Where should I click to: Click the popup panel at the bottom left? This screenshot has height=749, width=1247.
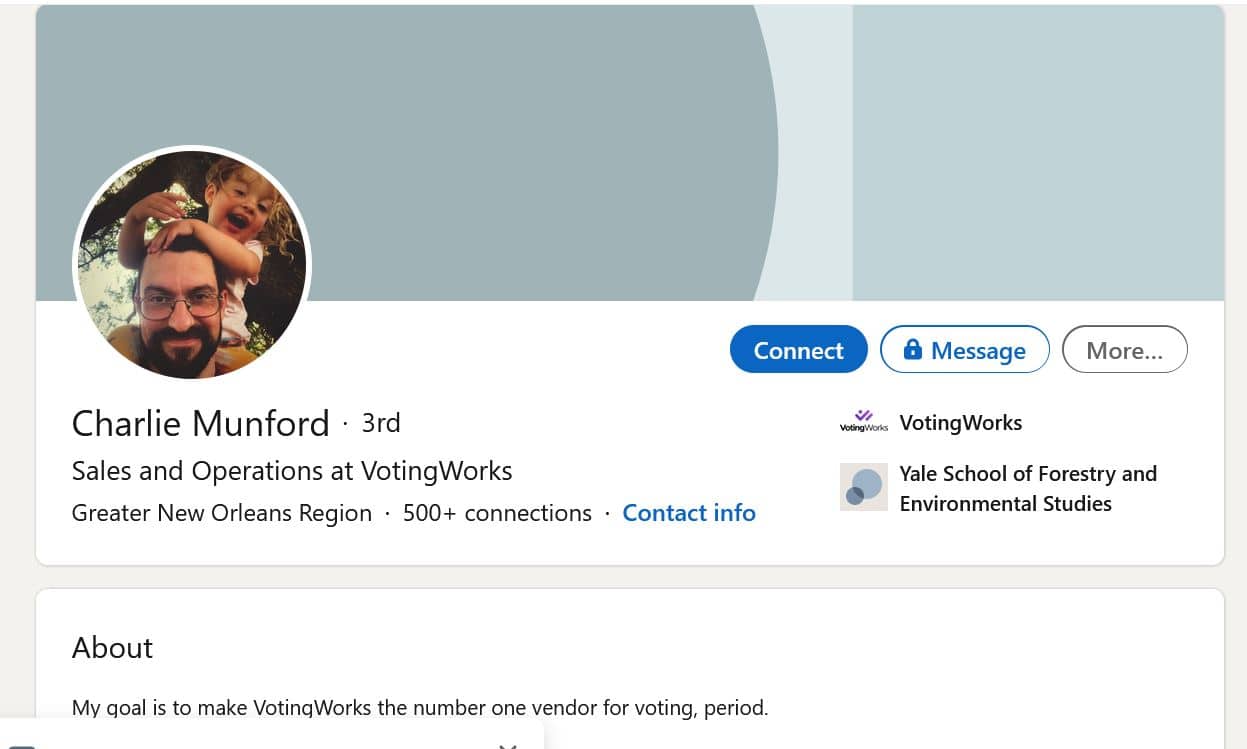point(250,740)
